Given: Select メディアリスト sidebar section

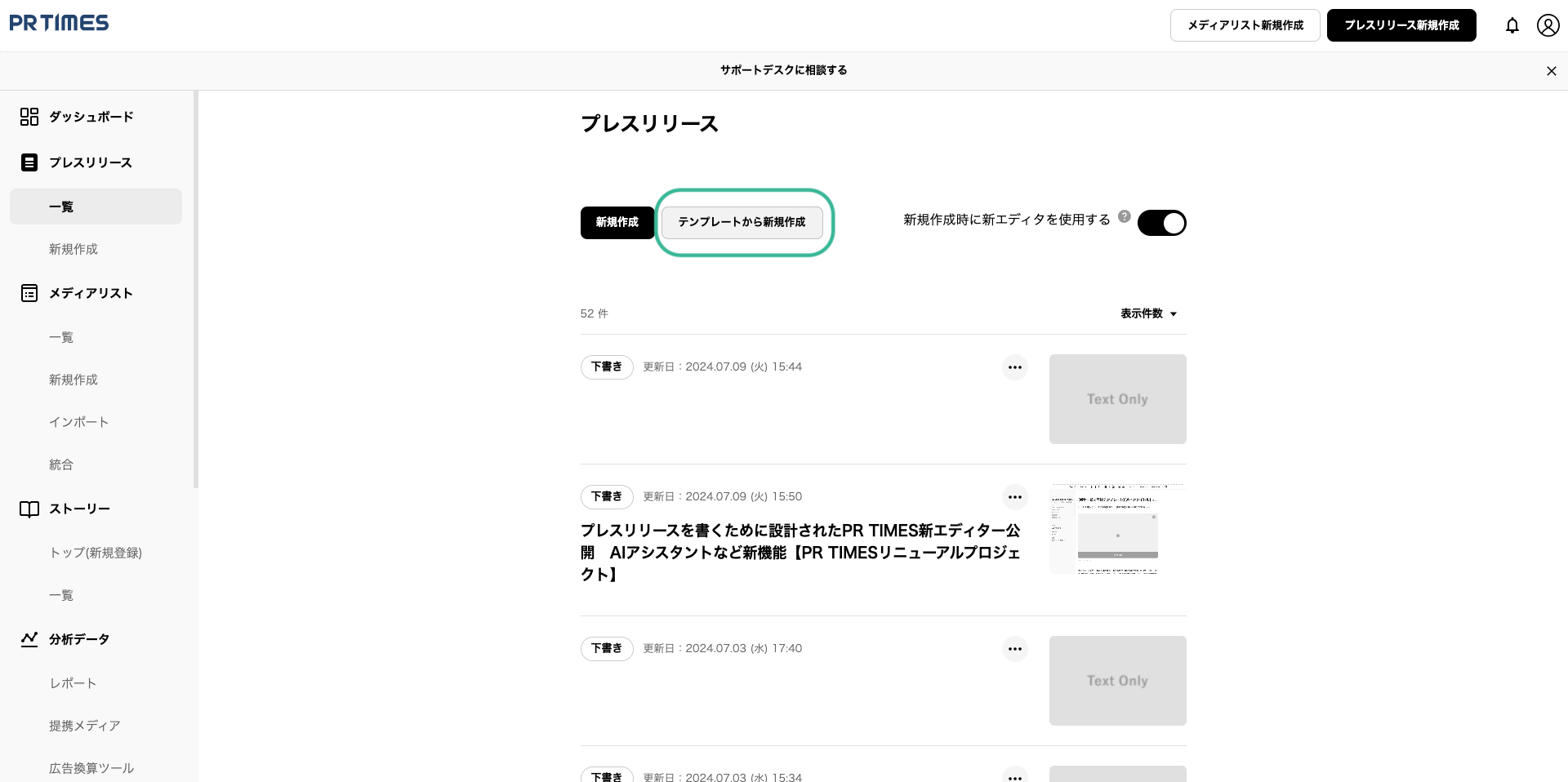Looking at the screenshot, I should point(91,293).
